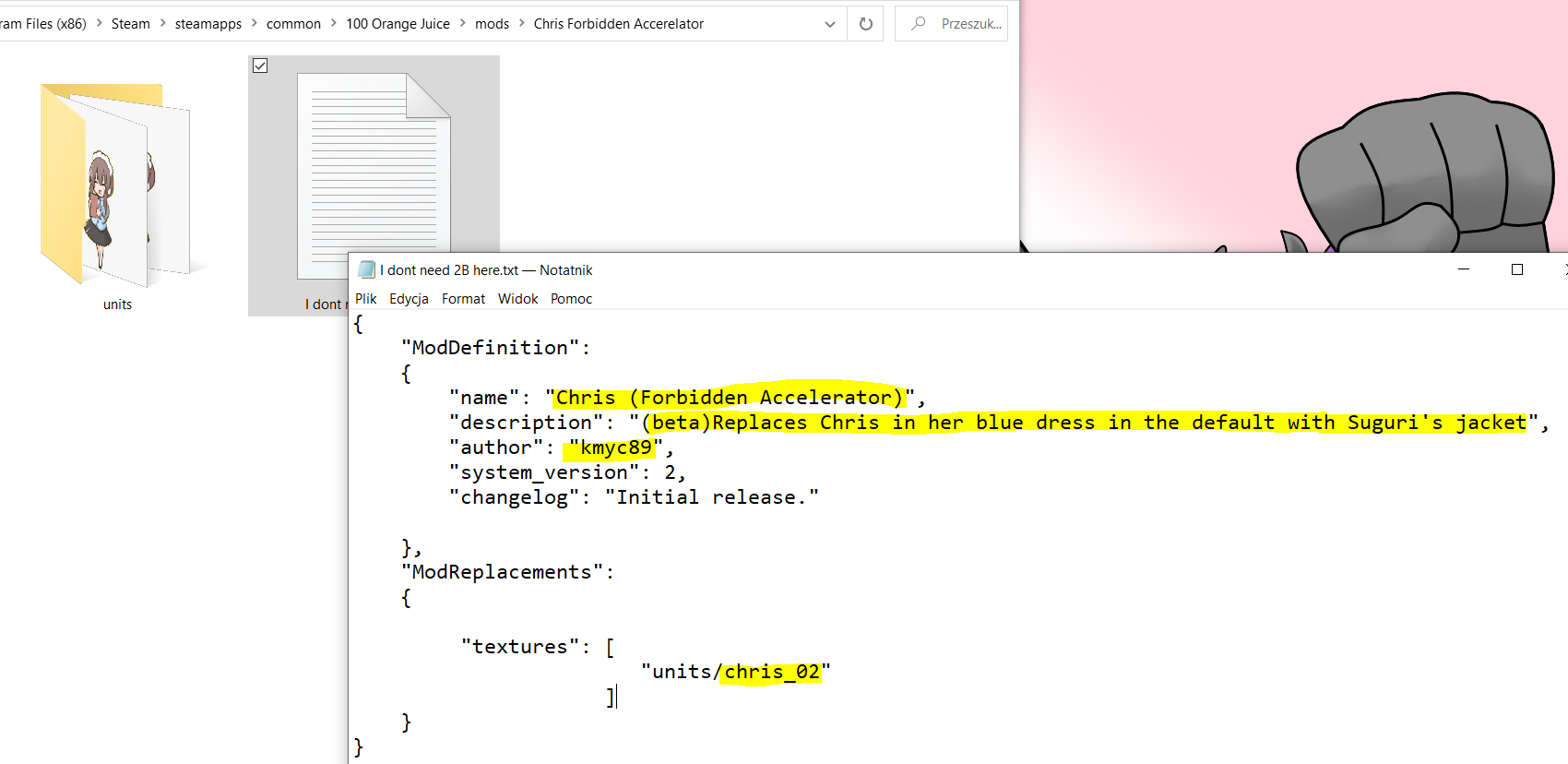Open the Plik menu in Notepad
The image size is (1568, 764).
coord(366,299)
